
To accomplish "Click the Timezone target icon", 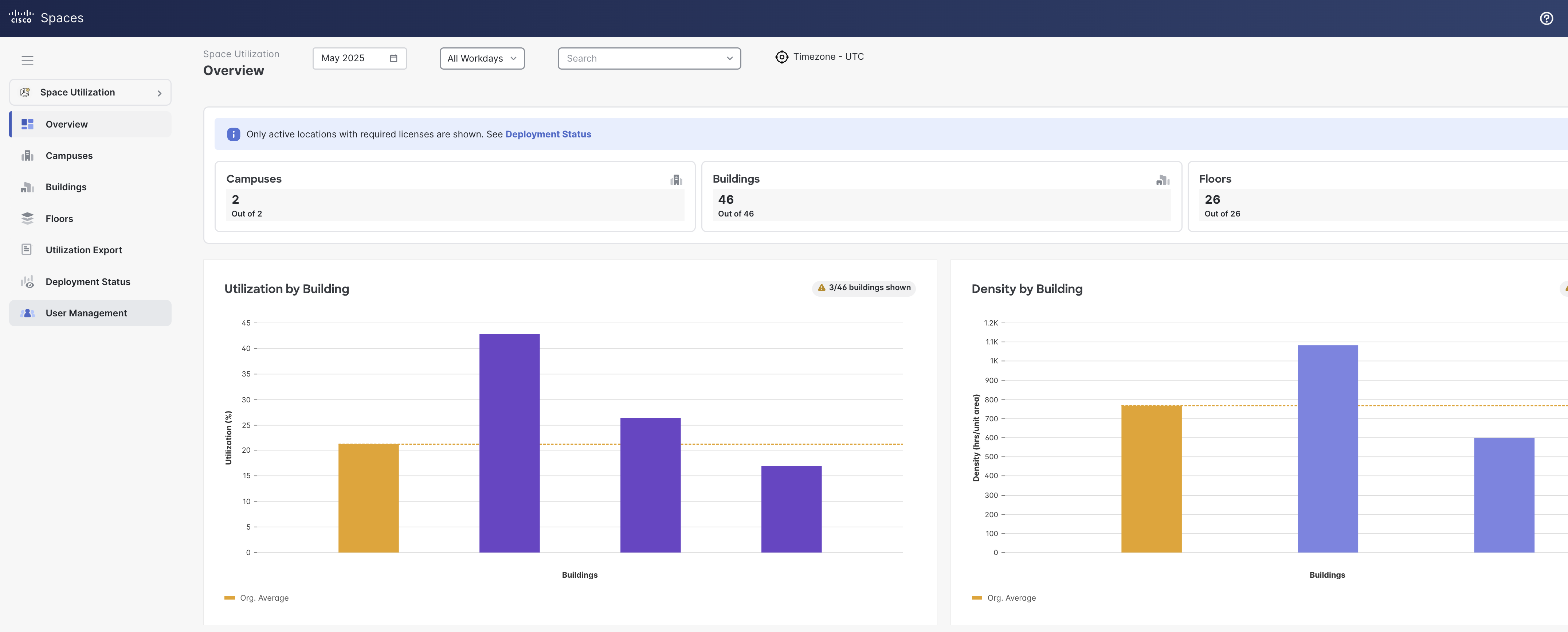I will pos(781,57).
